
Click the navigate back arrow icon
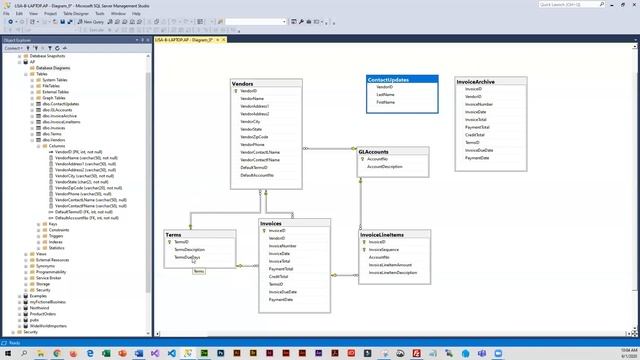point(10,22)
